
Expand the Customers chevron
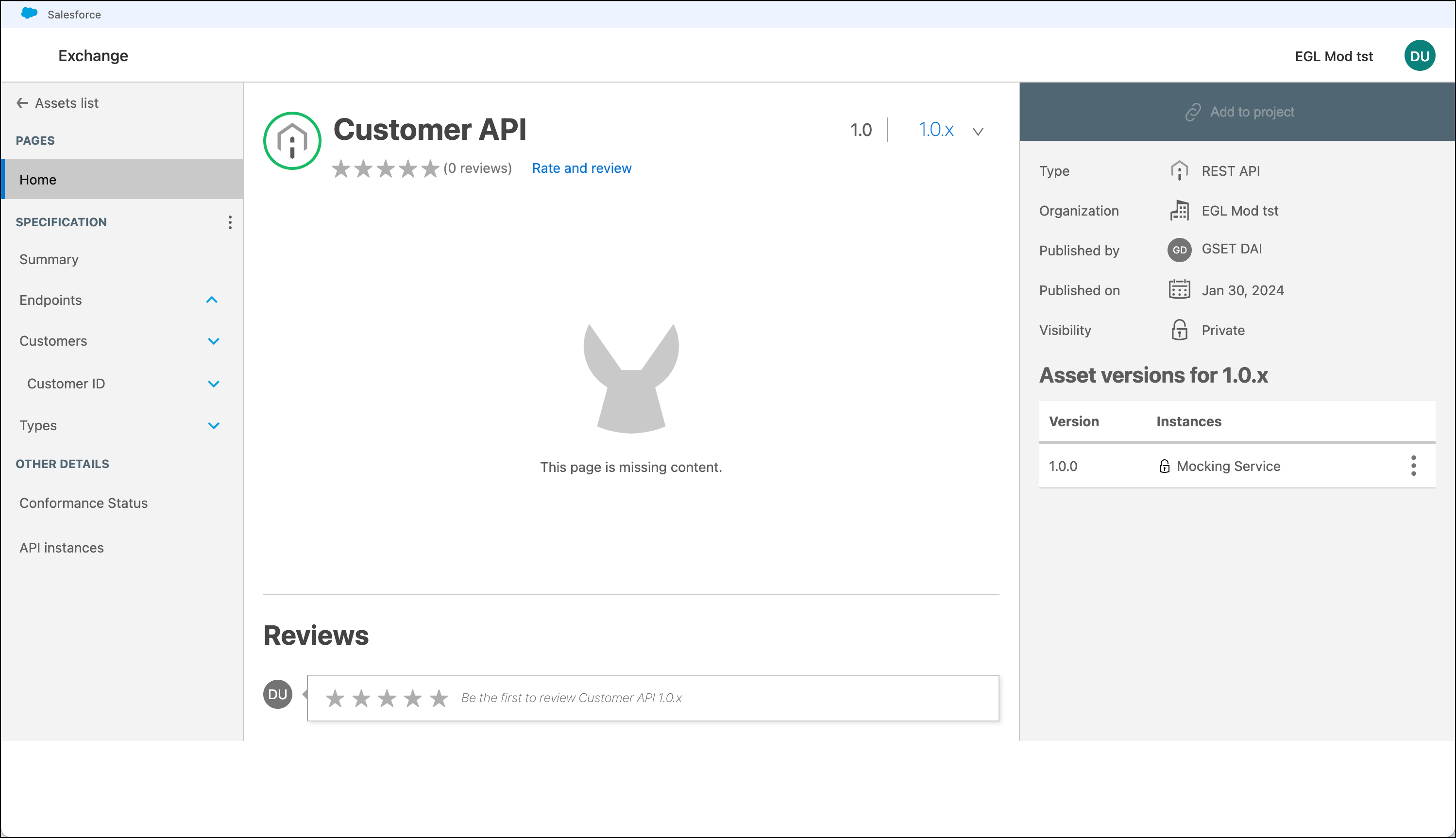click(x=214, y=341)
